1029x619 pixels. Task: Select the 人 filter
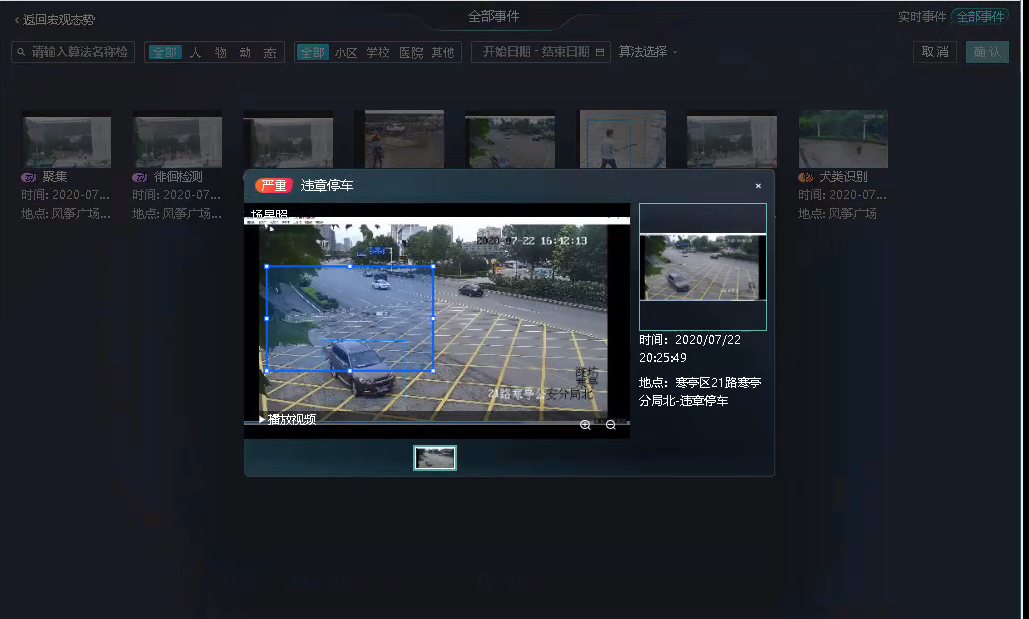[x=195, y=53]
